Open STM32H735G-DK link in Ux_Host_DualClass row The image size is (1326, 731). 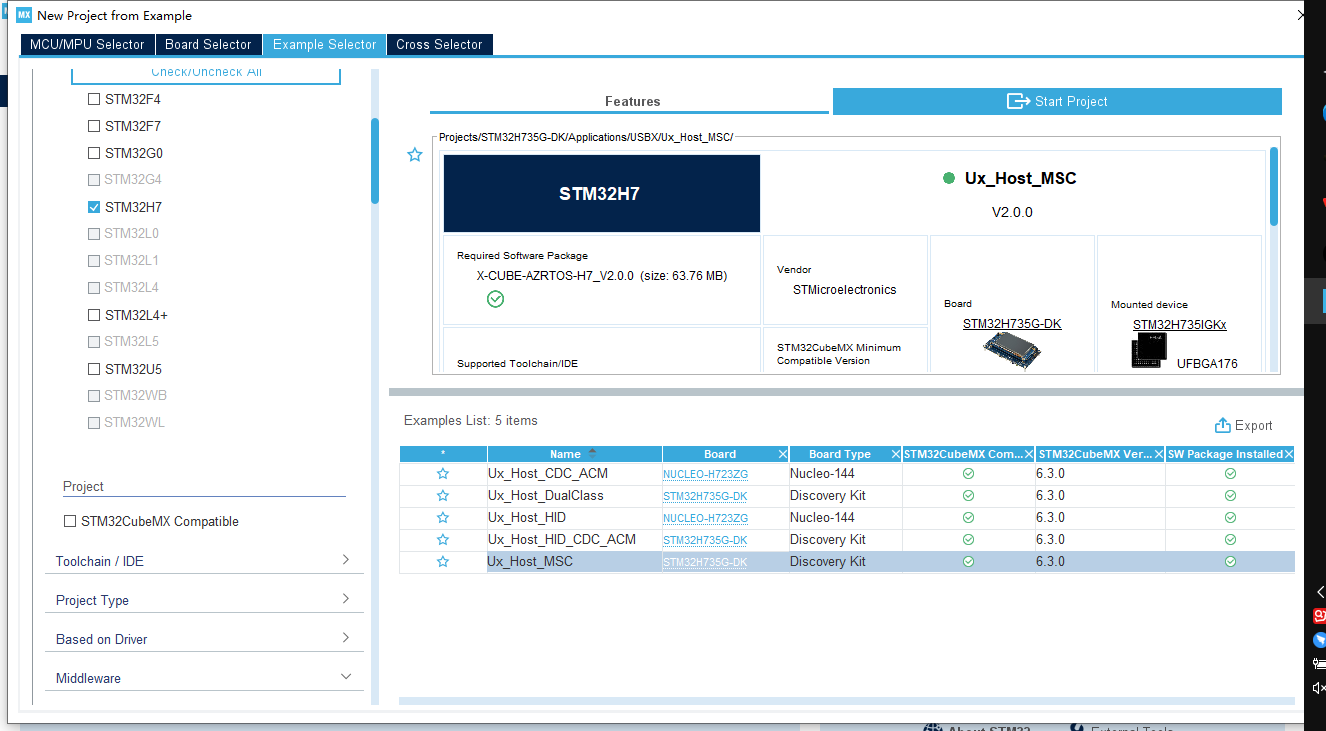[705, 496]
